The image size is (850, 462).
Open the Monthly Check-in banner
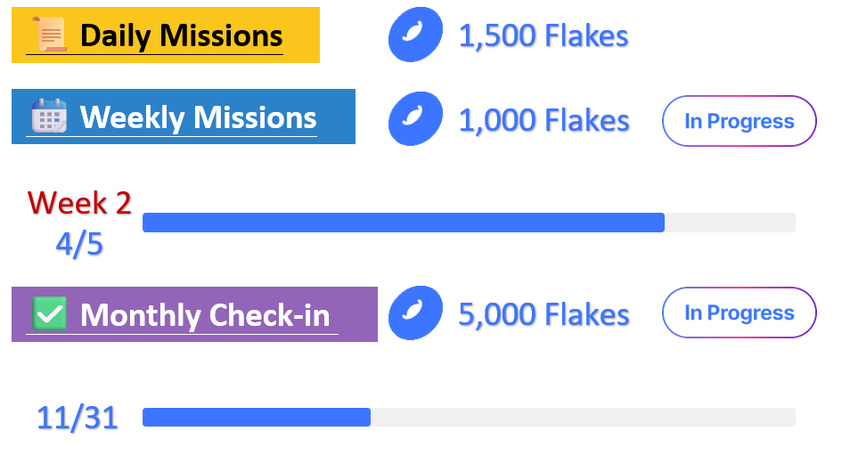[195, 314]
